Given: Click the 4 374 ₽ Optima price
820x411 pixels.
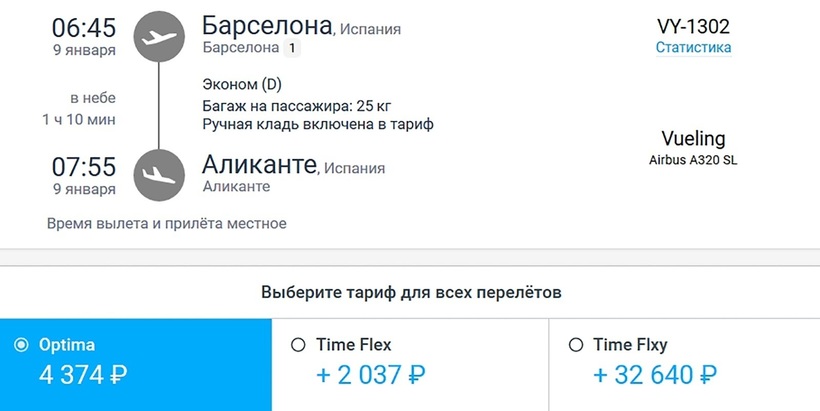Looking at the screenshot, I should tap(83, 376).
